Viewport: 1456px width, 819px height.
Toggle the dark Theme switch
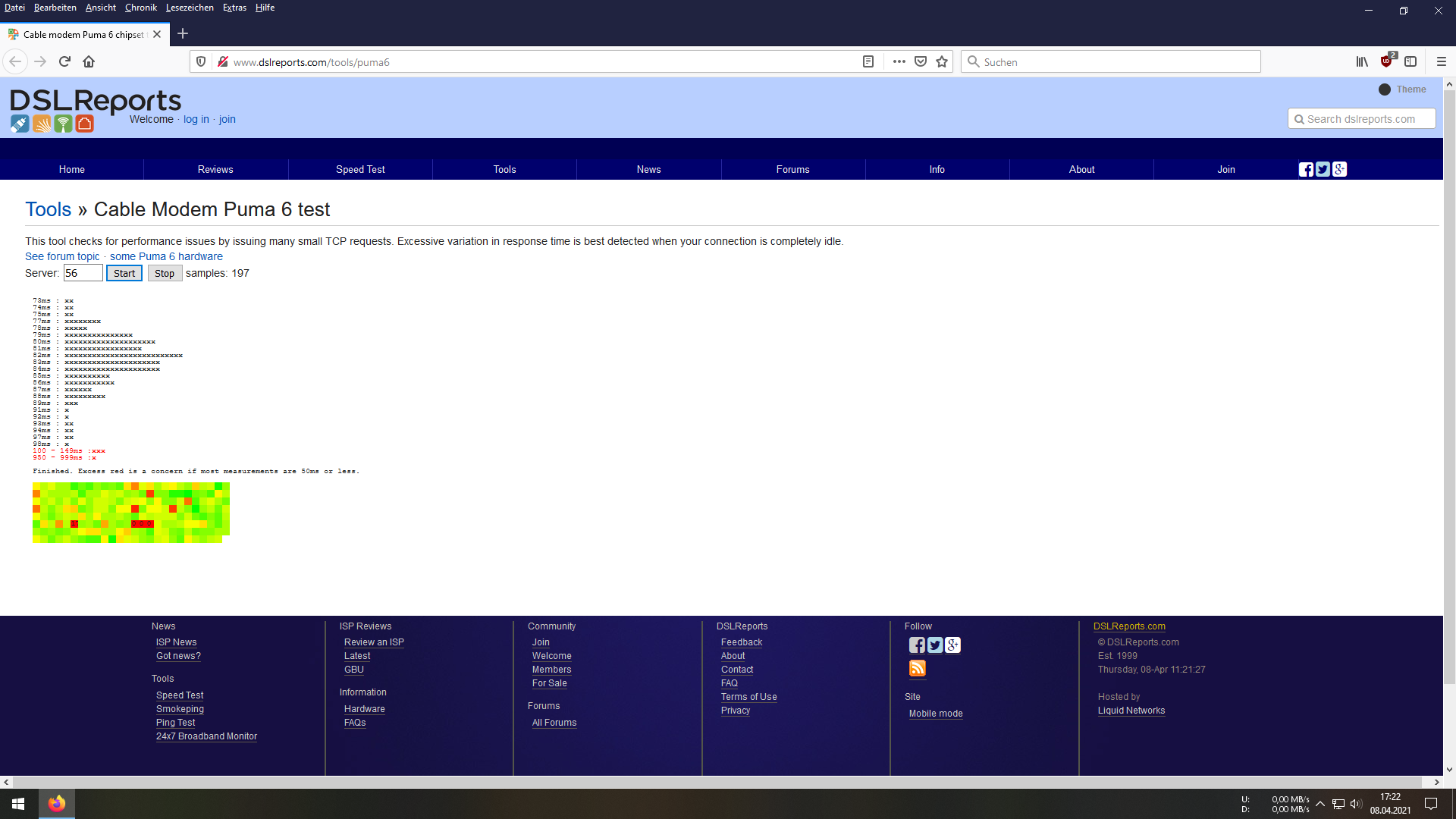point(1385,89)
